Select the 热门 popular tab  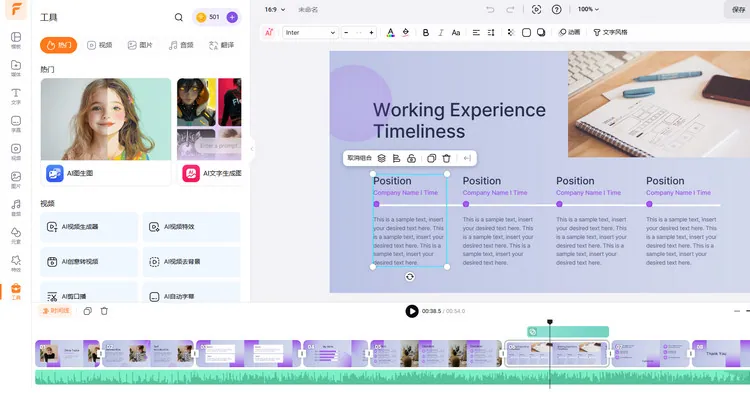coord(58,45)
